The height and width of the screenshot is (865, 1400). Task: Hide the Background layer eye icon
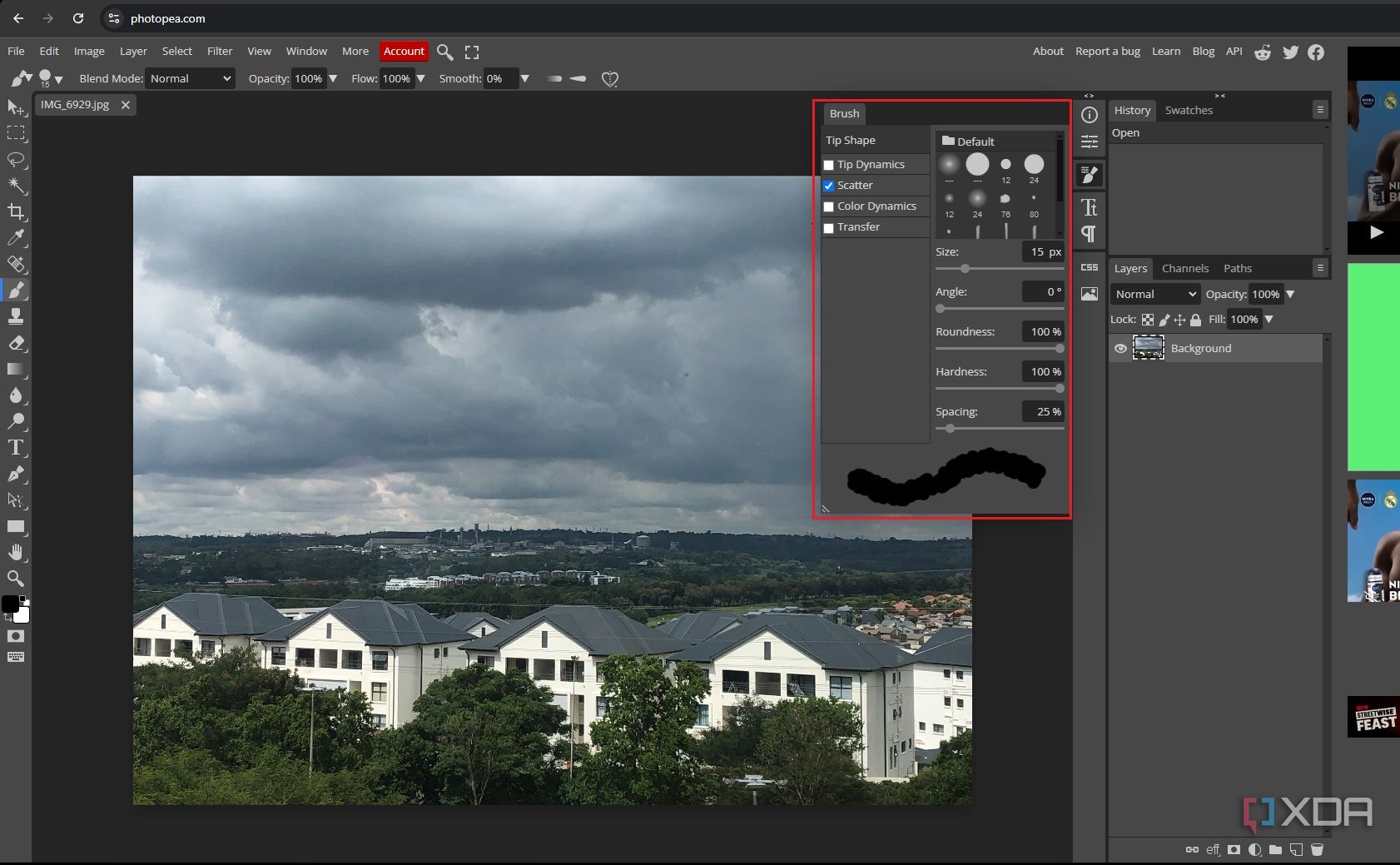pos(1120,348)
